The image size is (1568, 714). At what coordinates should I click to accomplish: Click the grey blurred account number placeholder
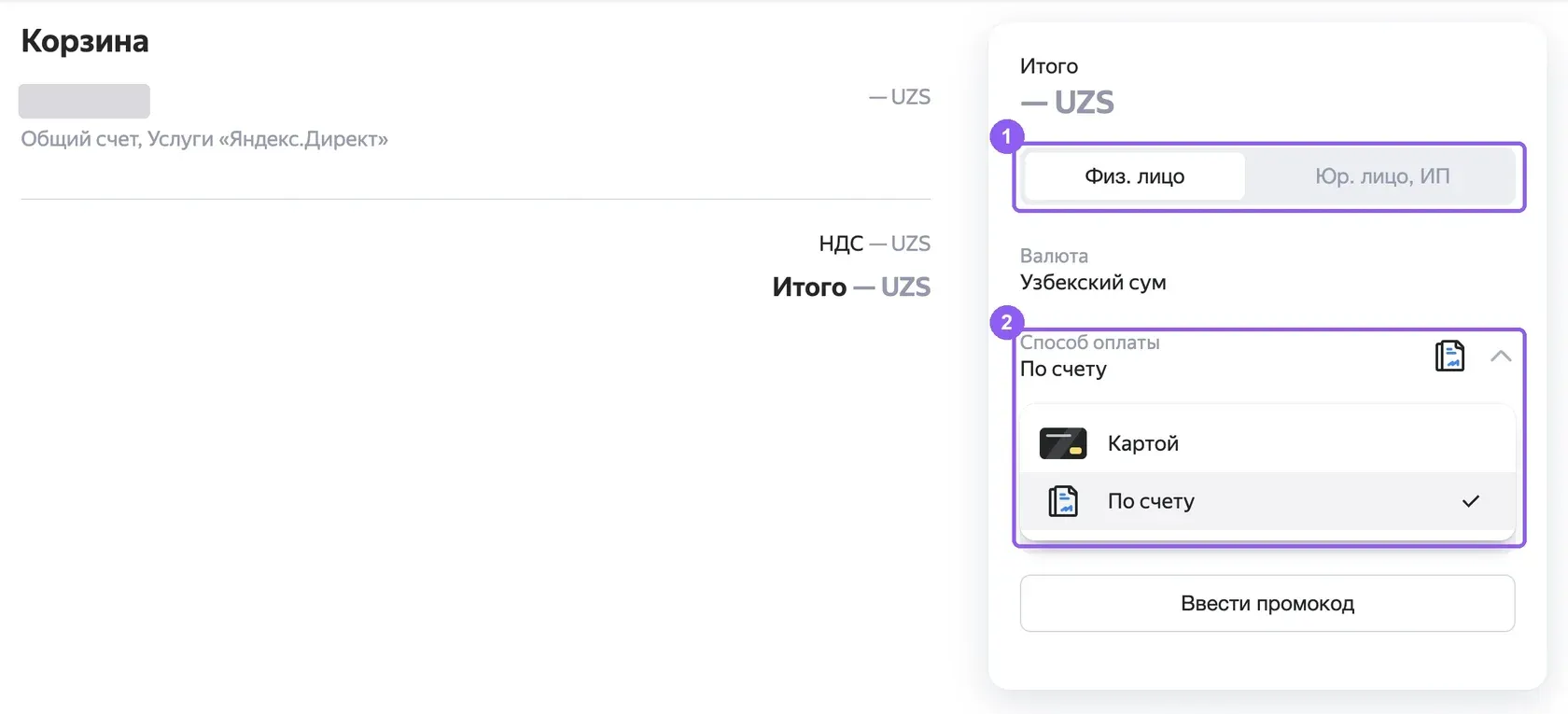[x=84, y=101]
